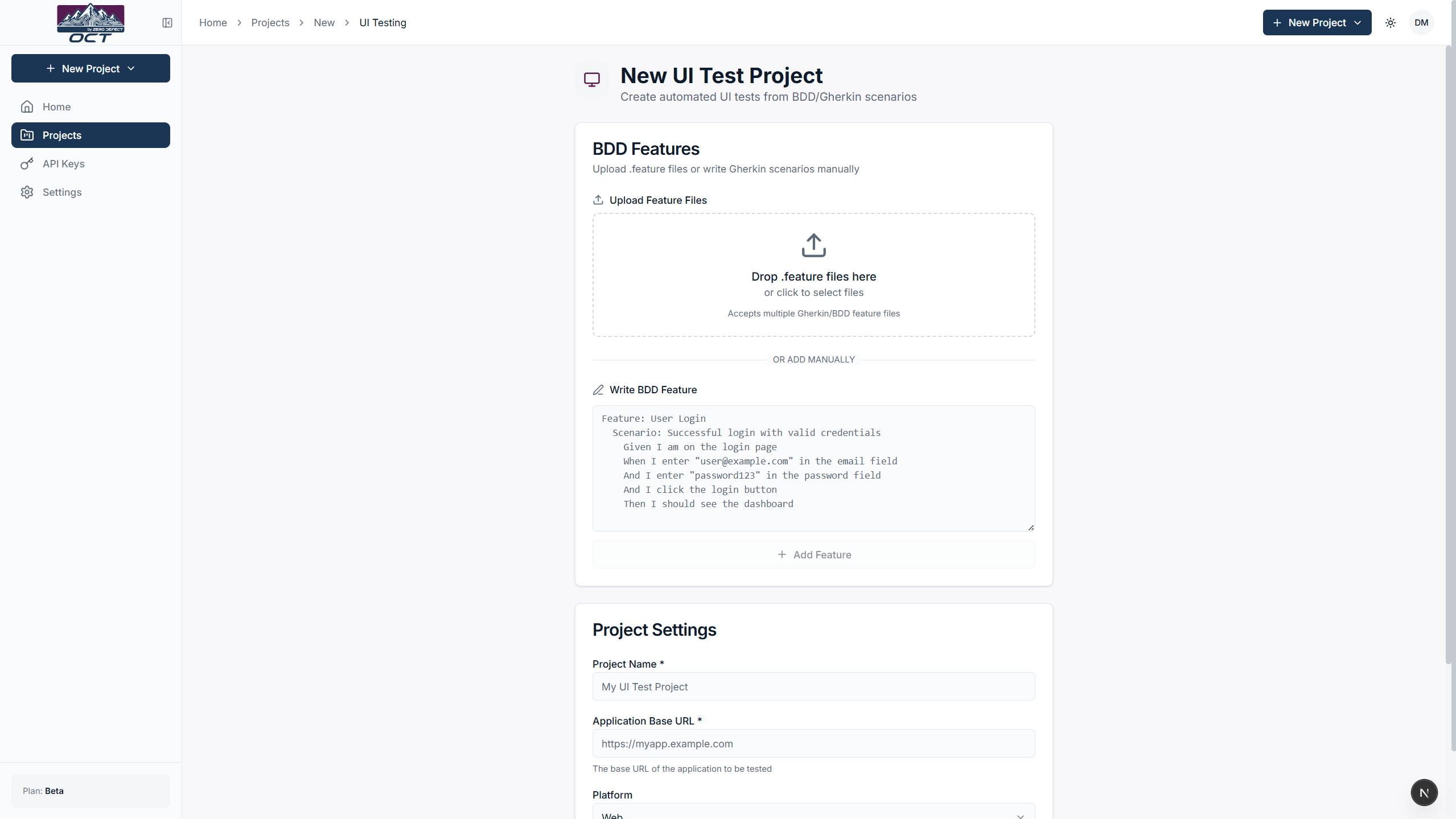The image size is (1456, 819).
Task: Click the UI Testing breadcrumb
Action: [x=383, y=23]
